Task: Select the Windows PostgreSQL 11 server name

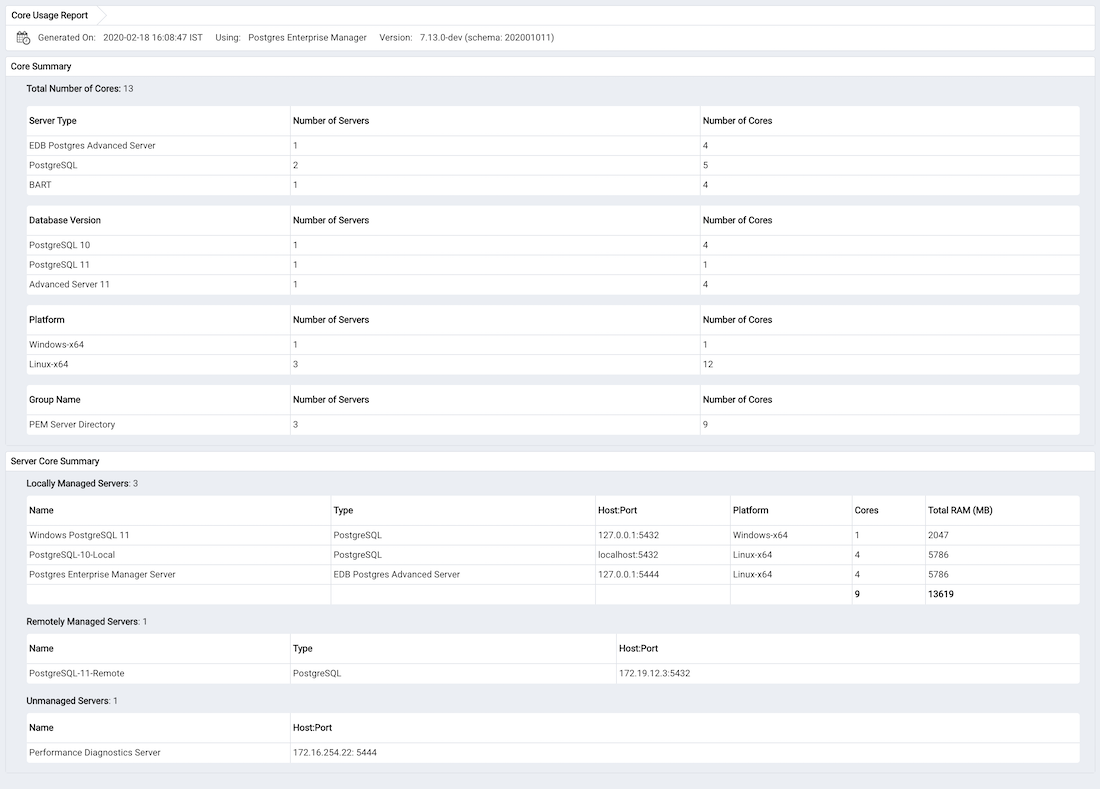Action: click(x=79, y=535)
